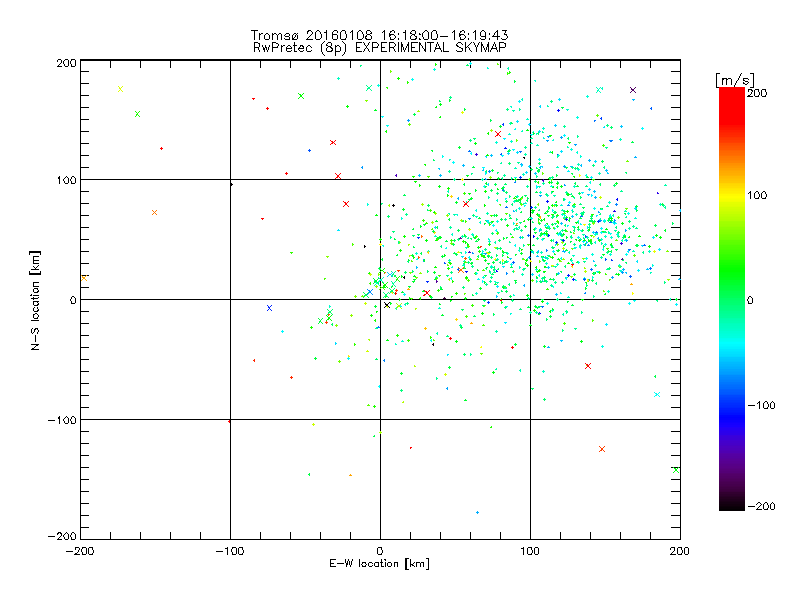This screenshot has width=800, height=600.
Task: Click the yellow X marker in the top-left quadrant
Action: tap(120, 89)
